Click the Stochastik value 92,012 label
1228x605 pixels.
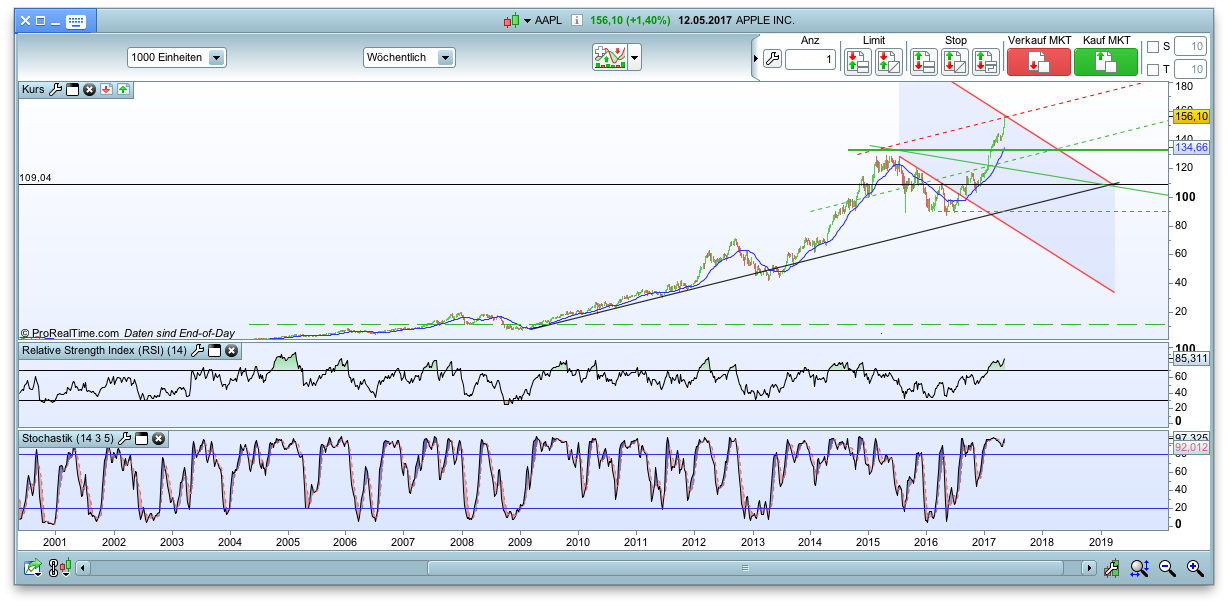1190,448
